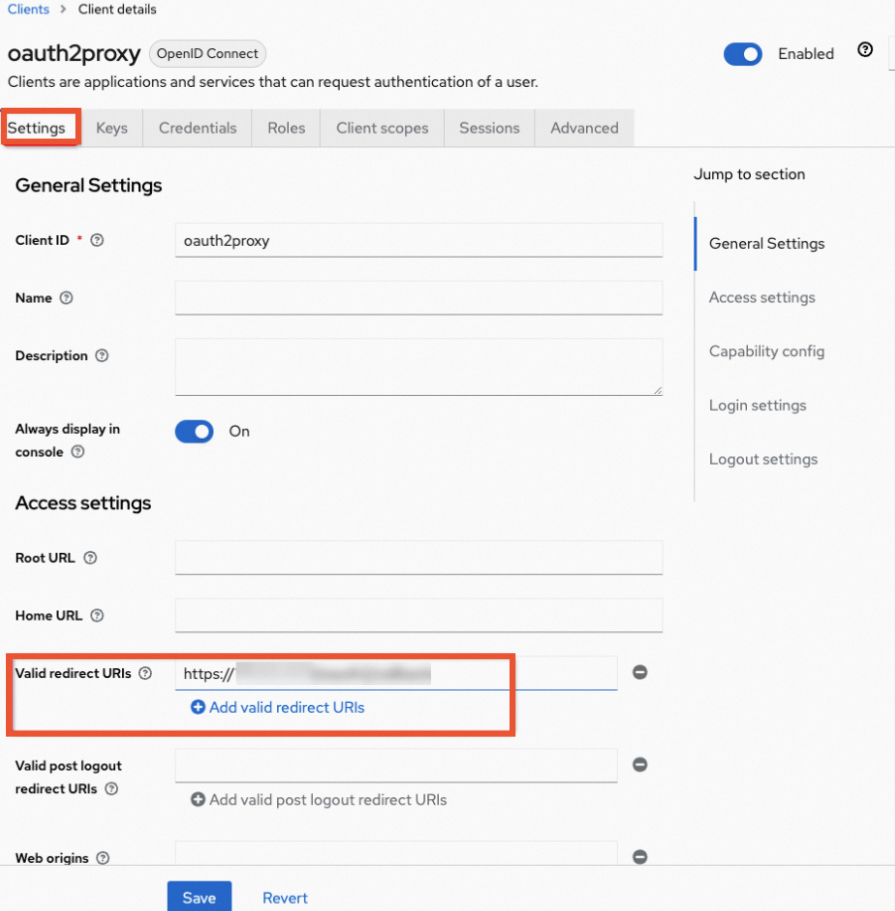Click Add valid redirect URIs link
895x911 pixels.
278,708
